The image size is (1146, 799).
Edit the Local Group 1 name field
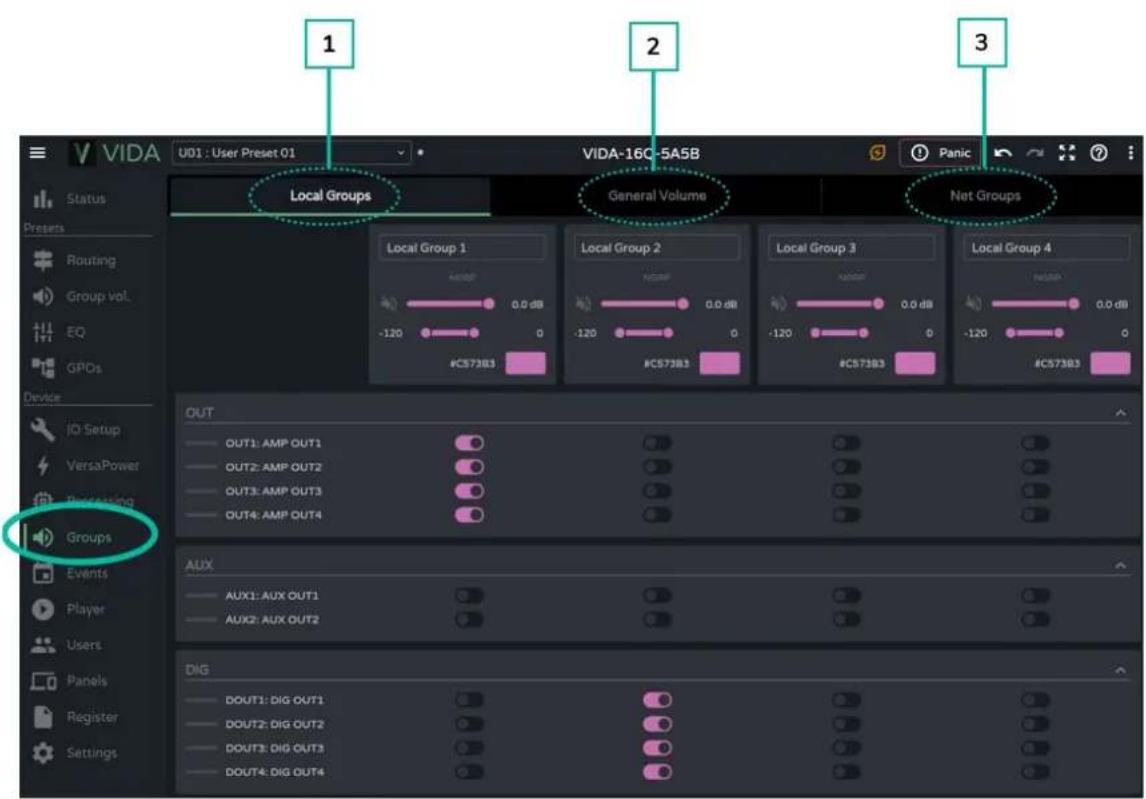tap(462, 248)
